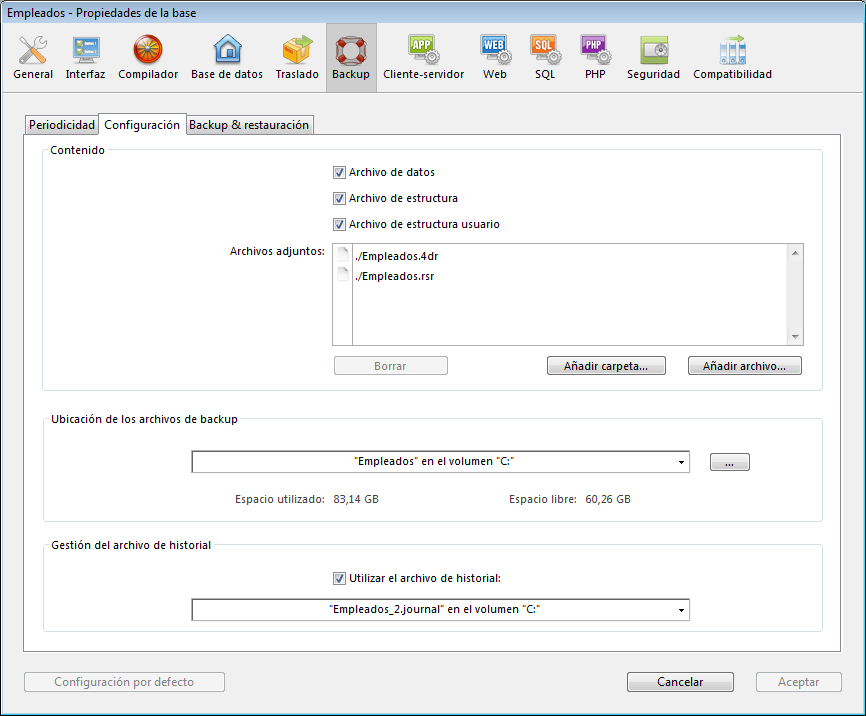Click Añadir archivo... button
The image size is (866, 716).
pos(744,366)
